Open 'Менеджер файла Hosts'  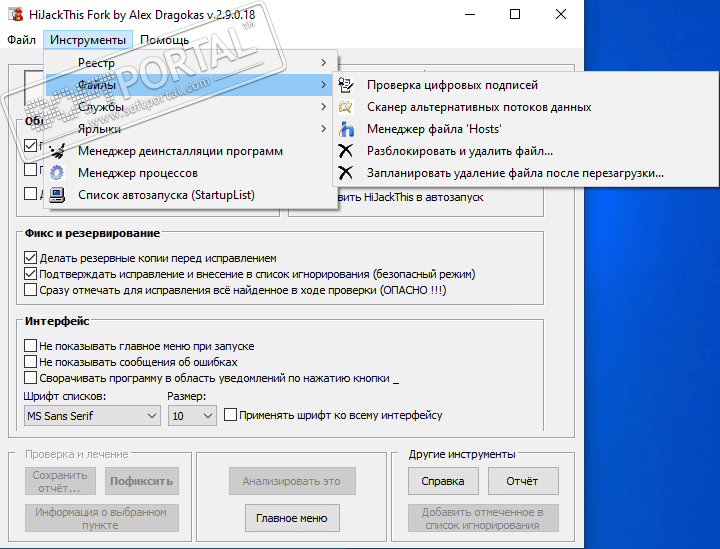[x=525, y=129]
